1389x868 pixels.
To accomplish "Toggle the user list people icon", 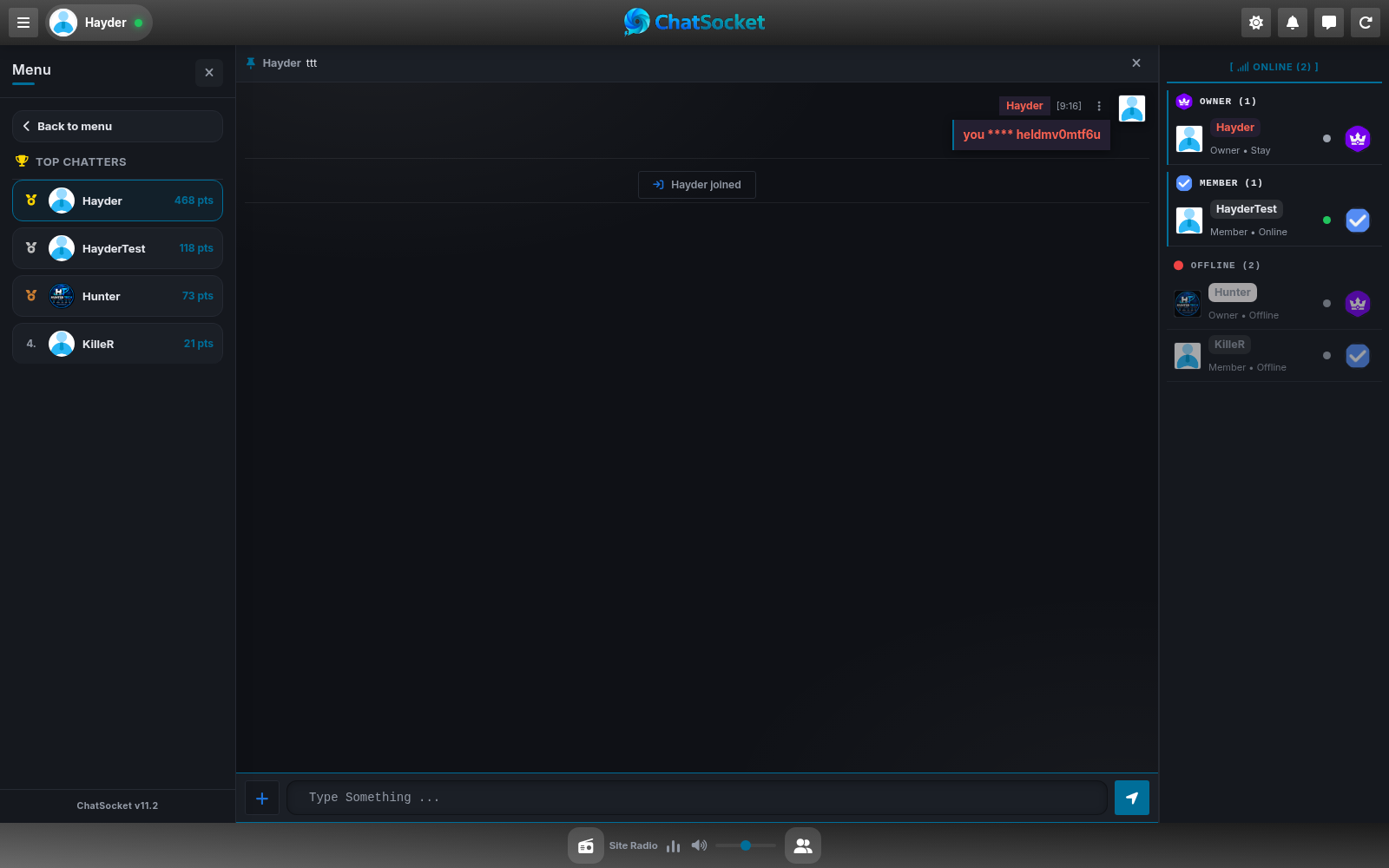I will (803, 845).
